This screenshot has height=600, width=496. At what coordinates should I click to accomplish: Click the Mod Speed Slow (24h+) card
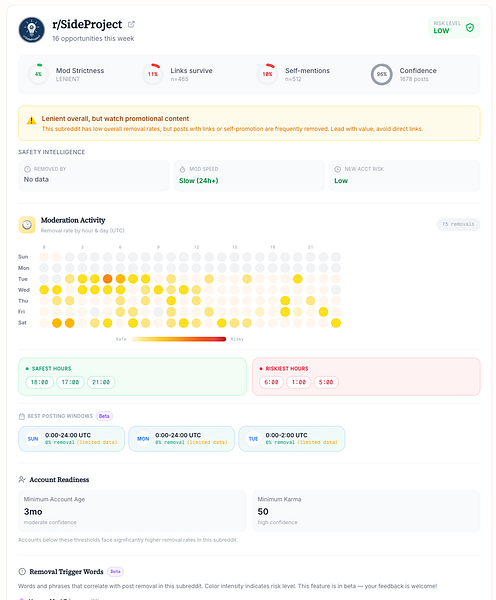click(249, 176)
